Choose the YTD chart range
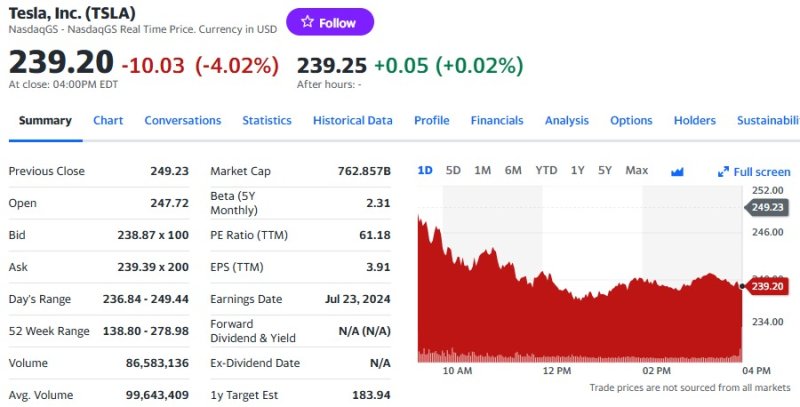Viewport: 800px width, 407px height. pos(546,171)
